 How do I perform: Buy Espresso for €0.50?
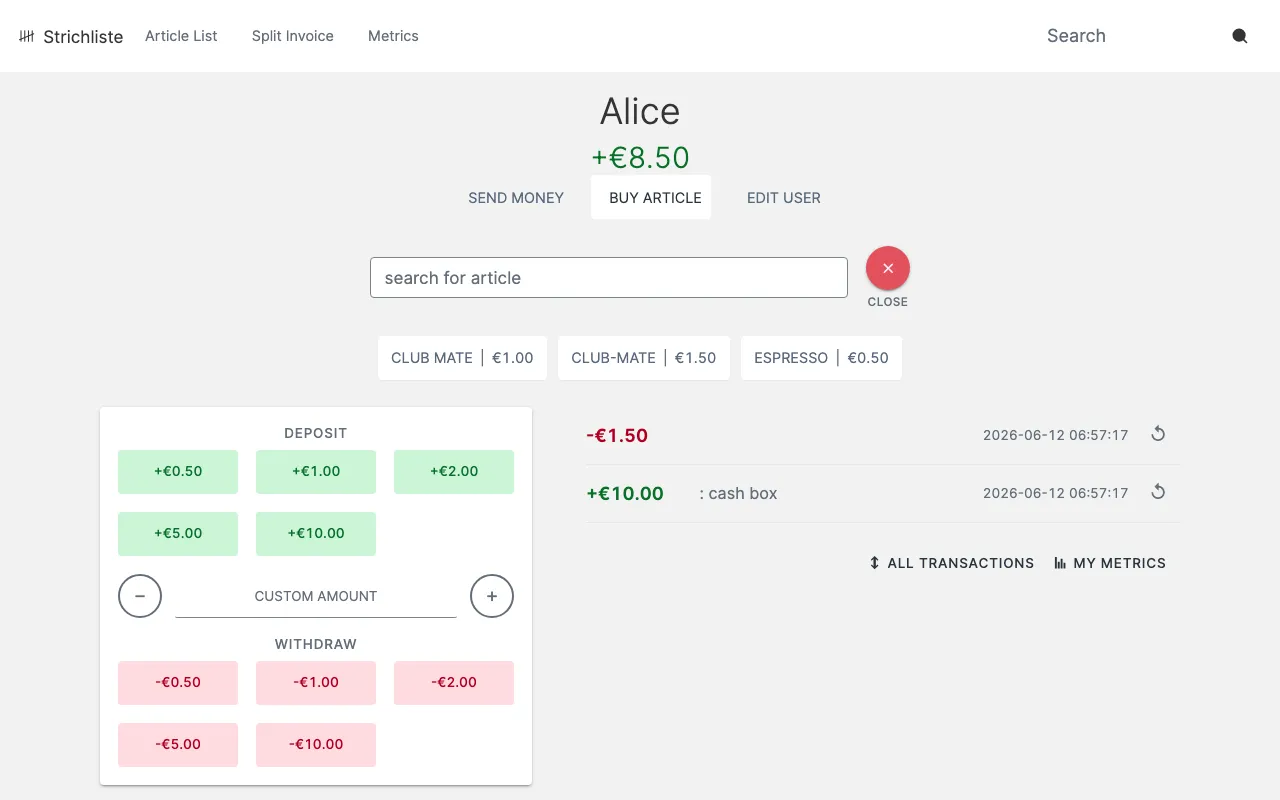tap(821, 358)
